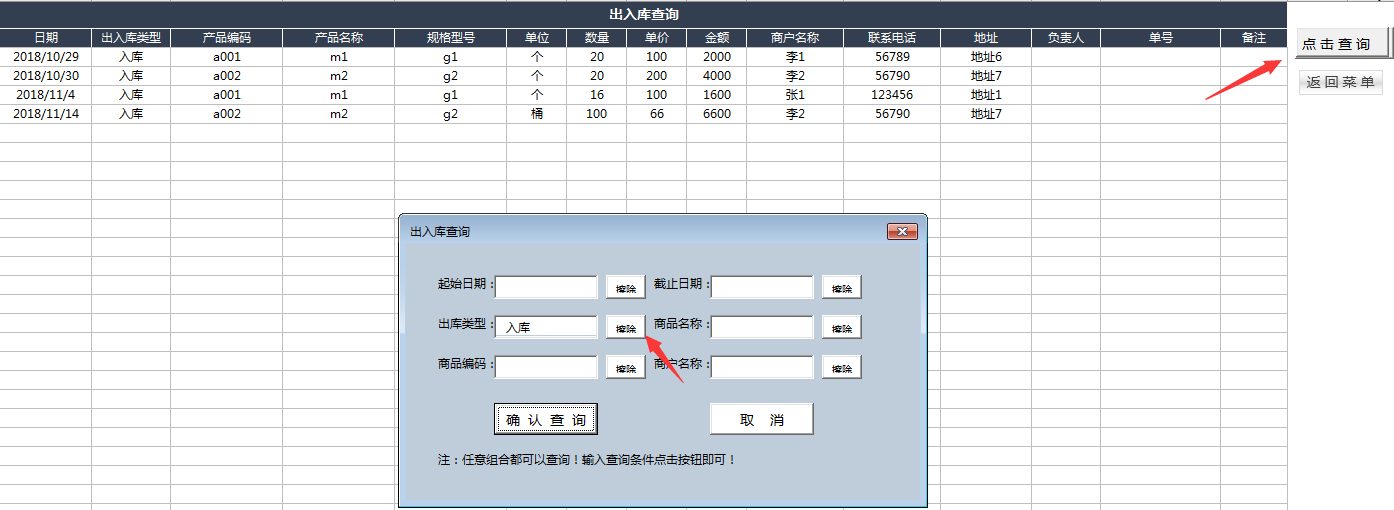1394x510 pixels.
Task: Erase the upper 商品名称 field with 擦除
Action: (x=842, y=328)
